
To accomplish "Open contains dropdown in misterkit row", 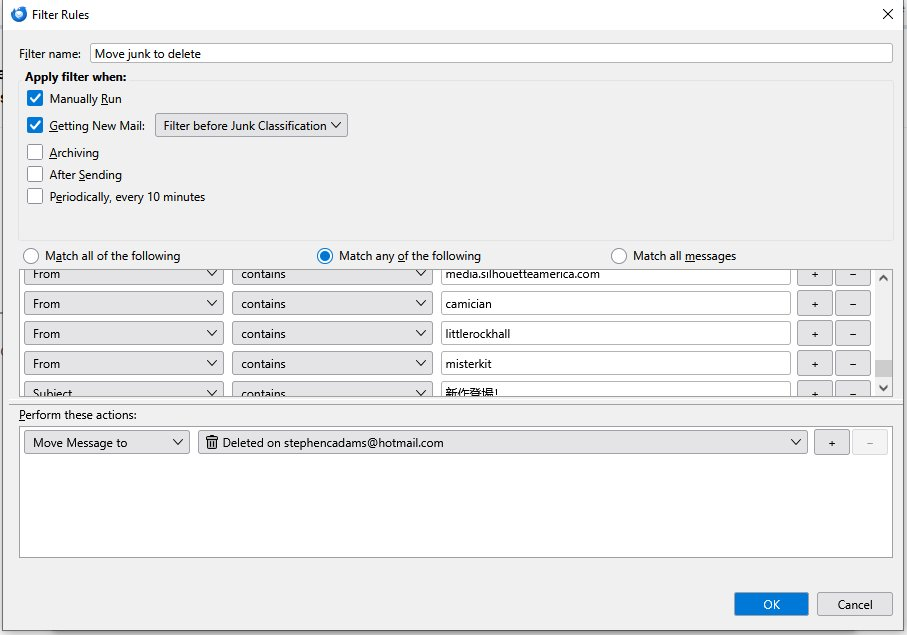I will [x=332, y=364].
